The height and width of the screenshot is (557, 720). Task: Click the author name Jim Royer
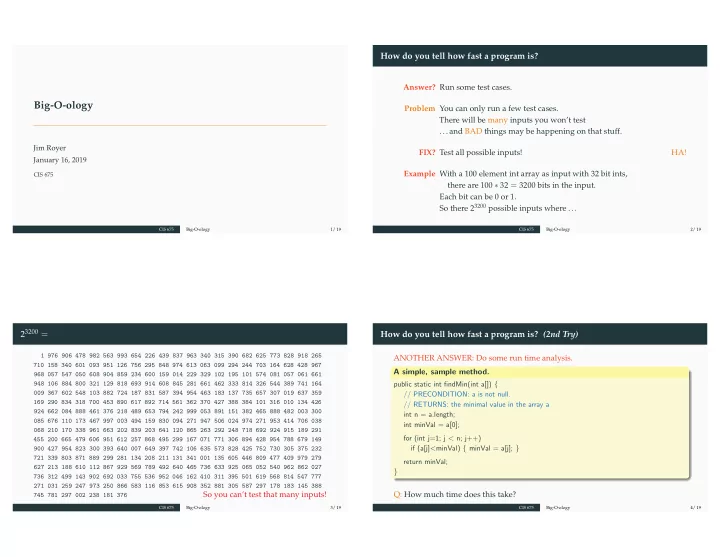click(50, 148)
